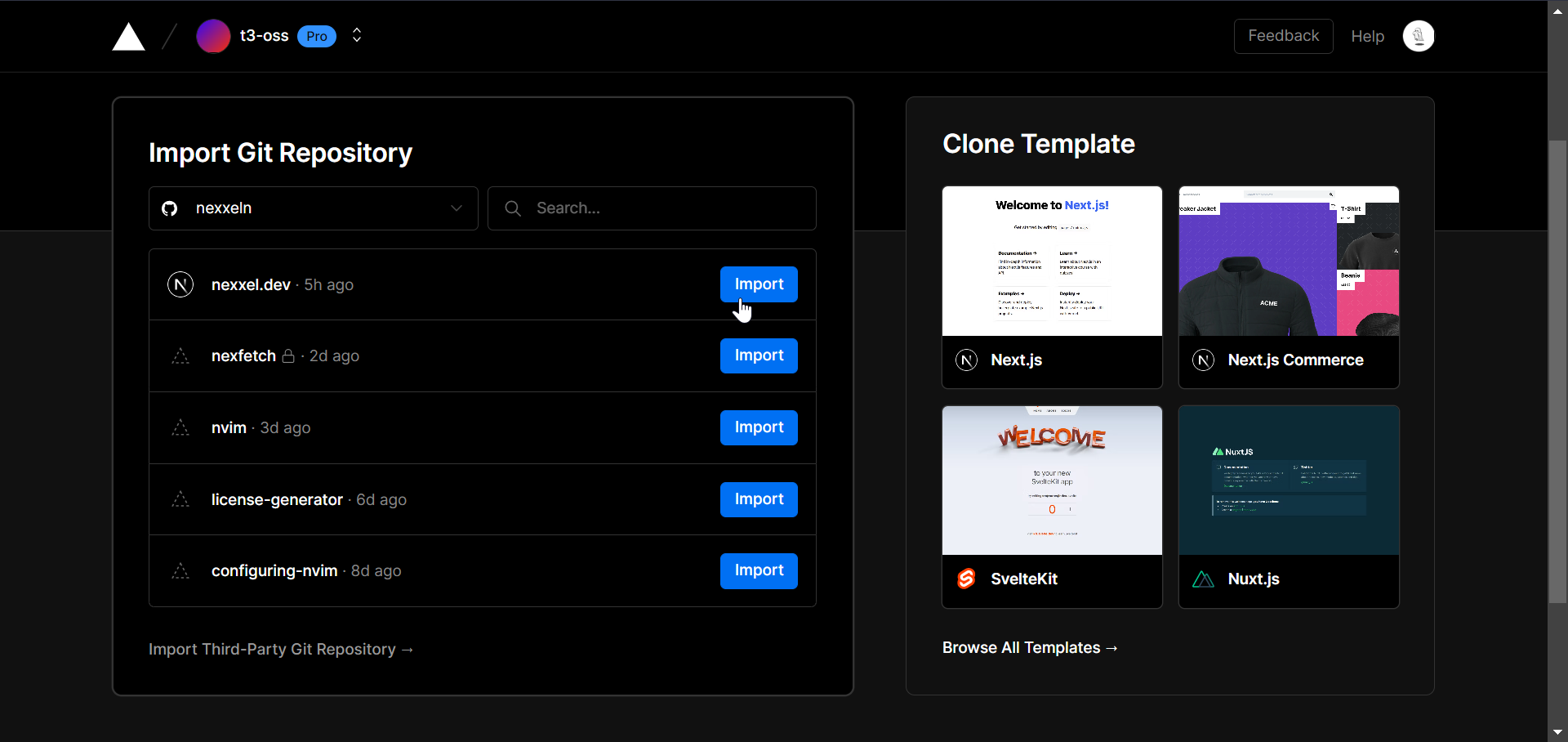Expand the nexxeln account dropdown

pos(456,208)
